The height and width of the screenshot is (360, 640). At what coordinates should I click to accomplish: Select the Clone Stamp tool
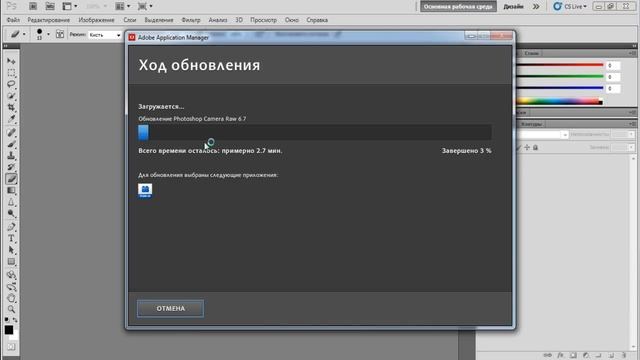point(11,156)
